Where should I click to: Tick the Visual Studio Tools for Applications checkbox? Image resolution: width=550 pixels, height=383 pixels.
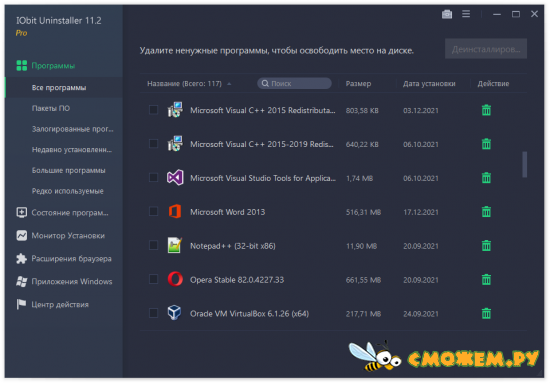pos(153,177)
